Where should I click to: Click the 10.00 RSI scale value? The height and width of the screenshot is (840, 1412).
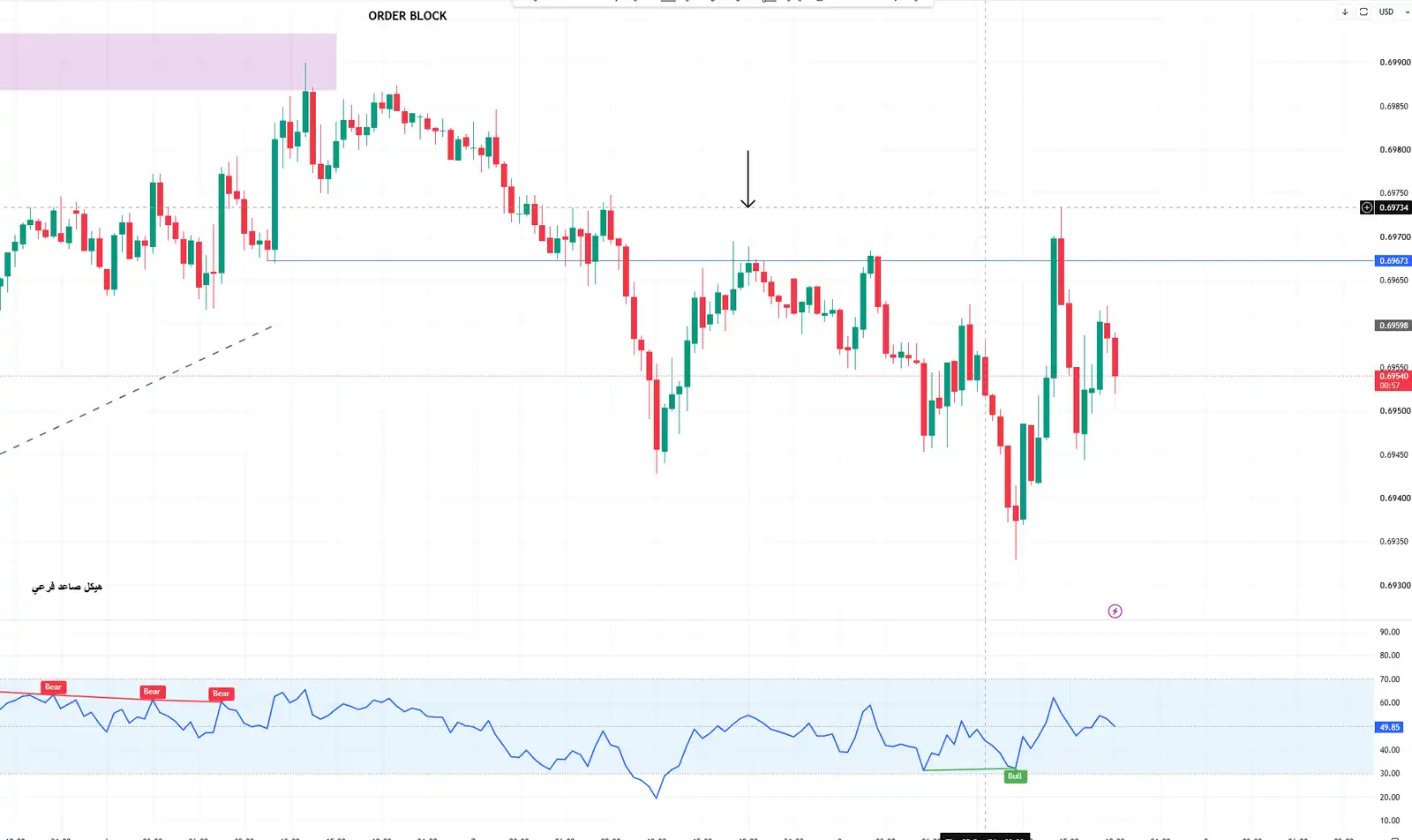tap(1390, 821)
